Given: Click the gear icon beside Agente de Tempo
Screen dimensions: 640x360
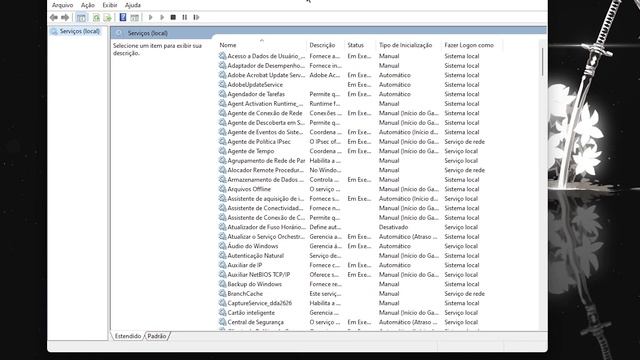Looking at the screenshot, I should 222,151.
